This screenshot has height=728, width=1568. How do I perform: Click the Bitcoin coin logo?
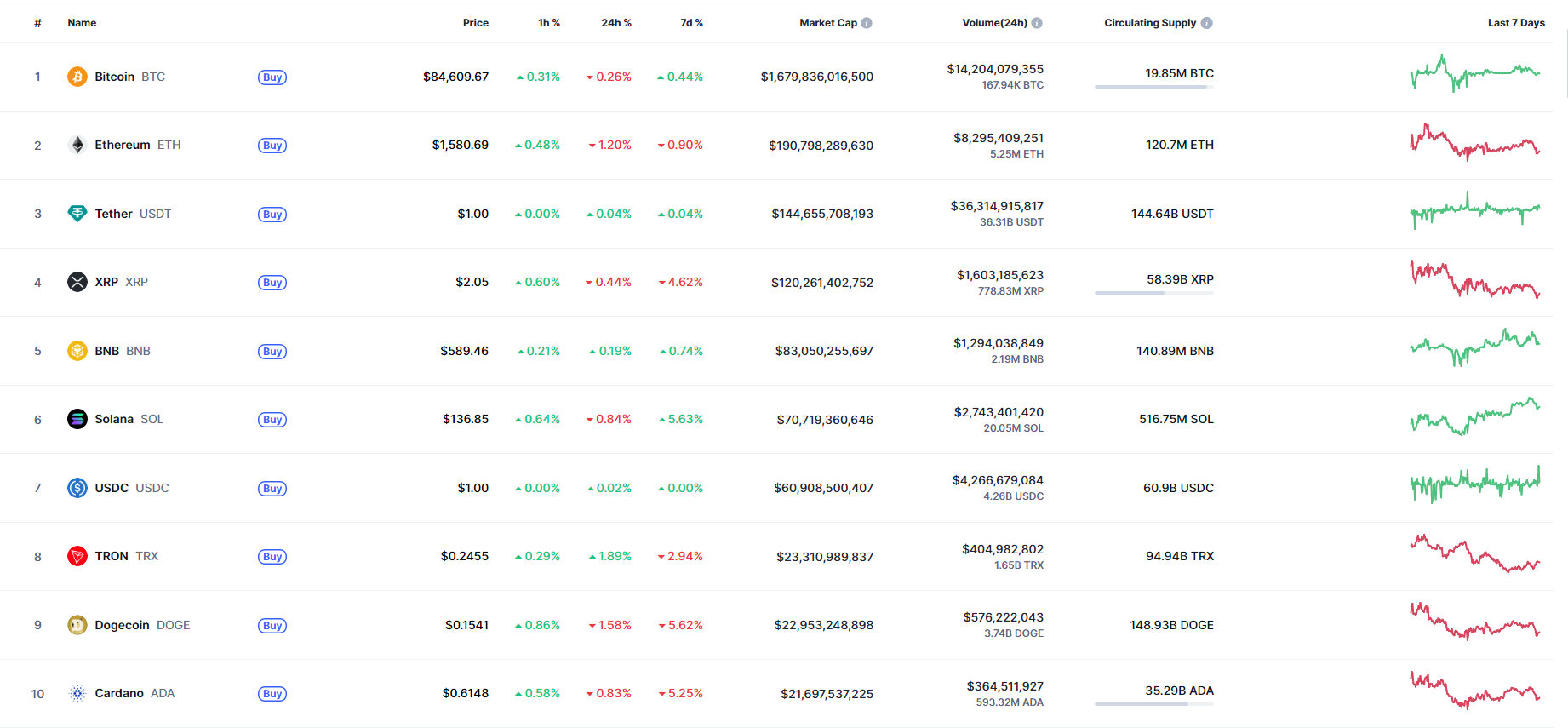pyautogui.click(x=77, y=77)
